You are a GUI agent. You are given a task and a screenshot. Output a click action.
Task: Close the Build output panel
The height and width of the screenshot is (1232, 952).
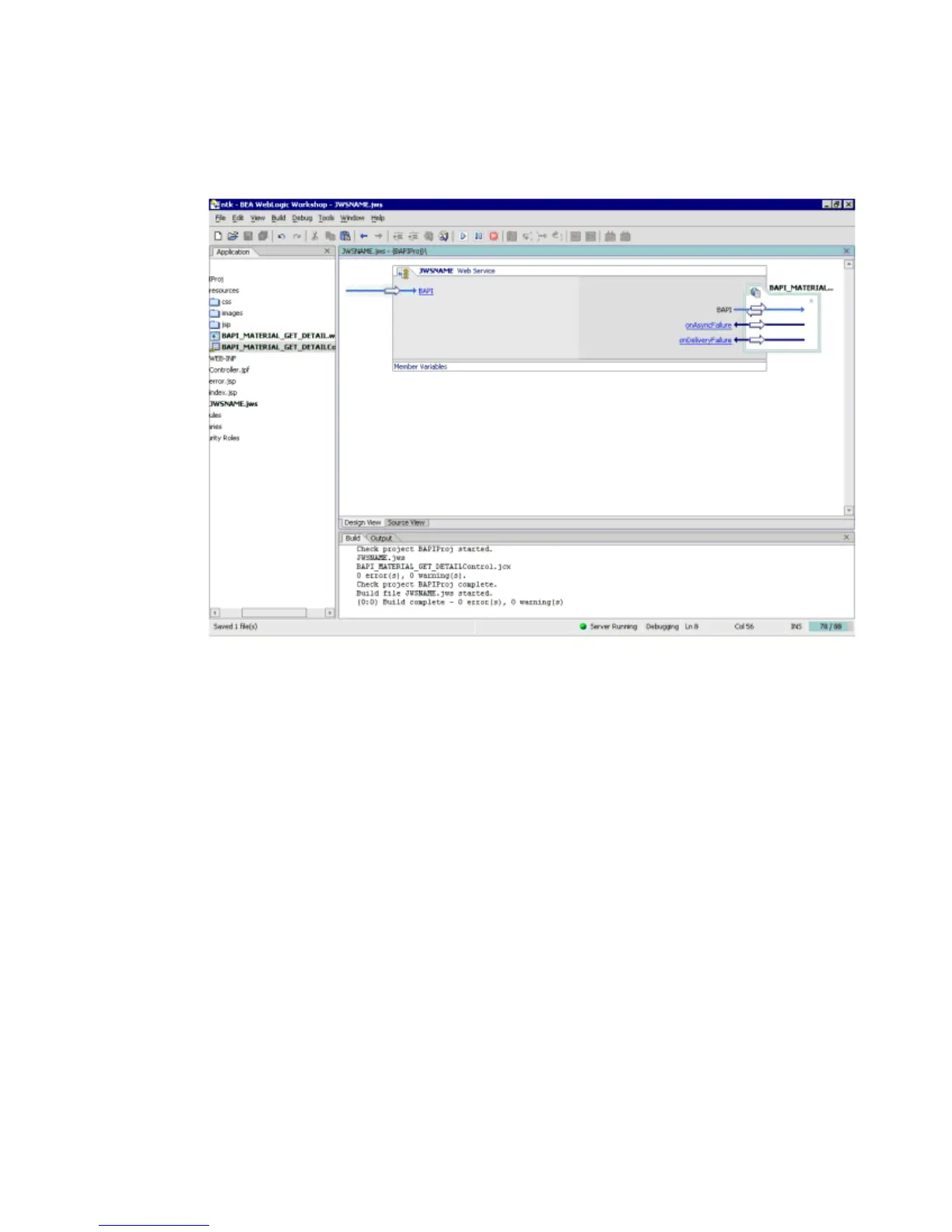click(x=847, y=537)
